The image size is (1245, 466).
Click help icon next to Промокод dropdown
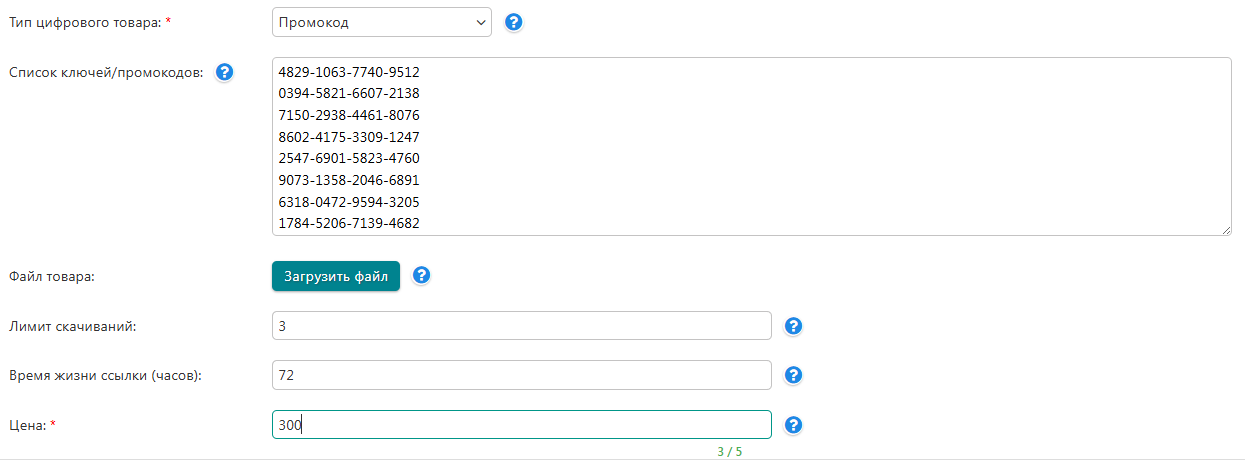(x=514, y=22)
